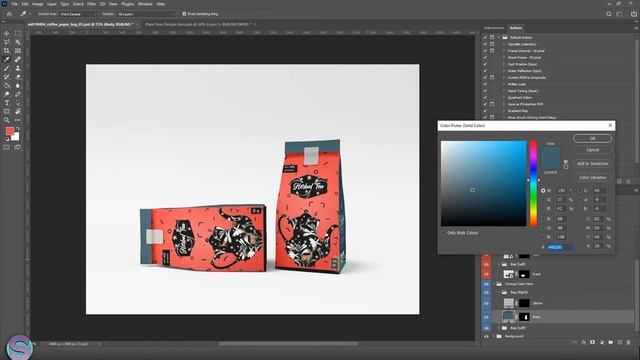Select the Blur tool

tap(18, 85)
